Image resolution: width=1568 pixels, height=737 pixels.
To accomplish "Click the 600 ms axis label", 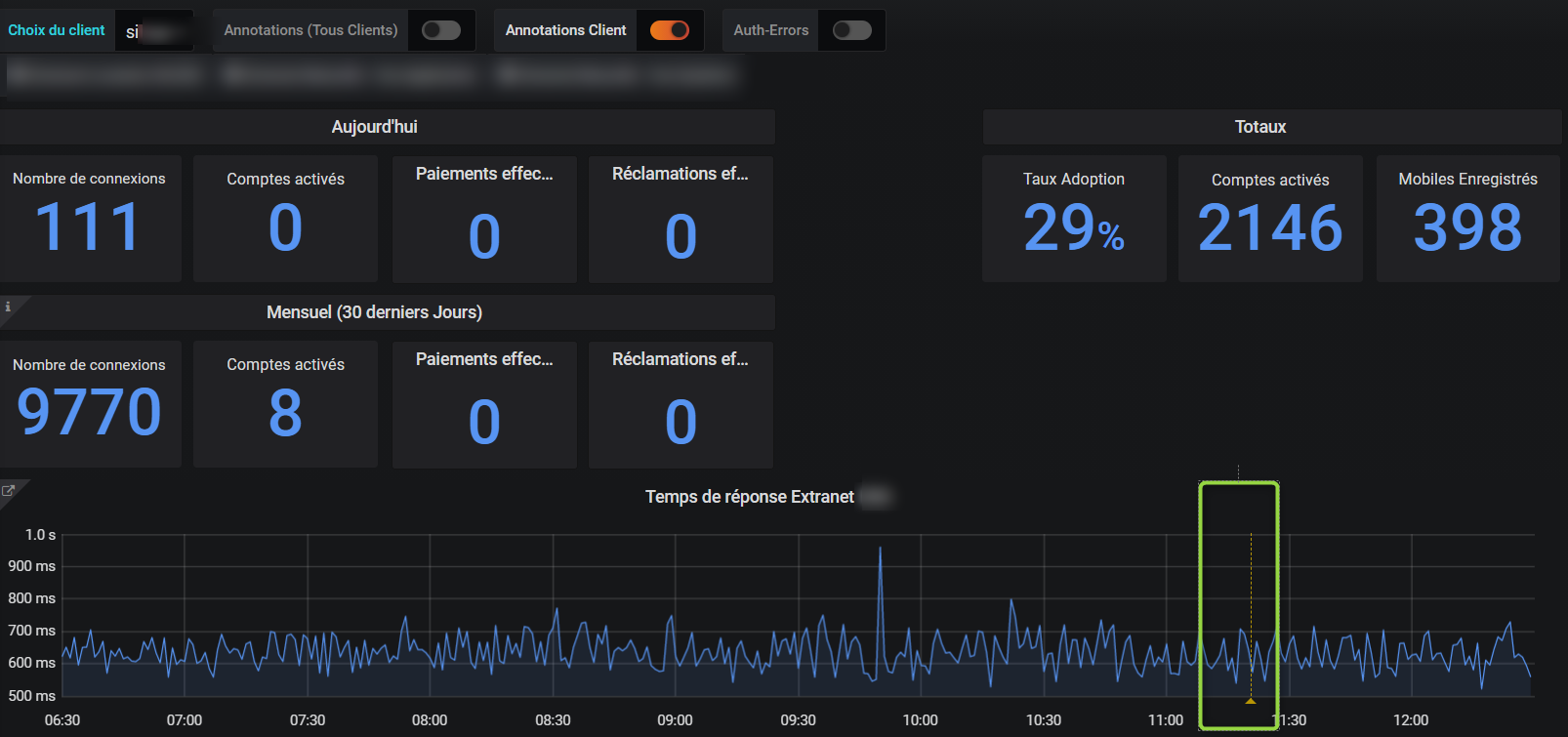I will tap(32, 663).
